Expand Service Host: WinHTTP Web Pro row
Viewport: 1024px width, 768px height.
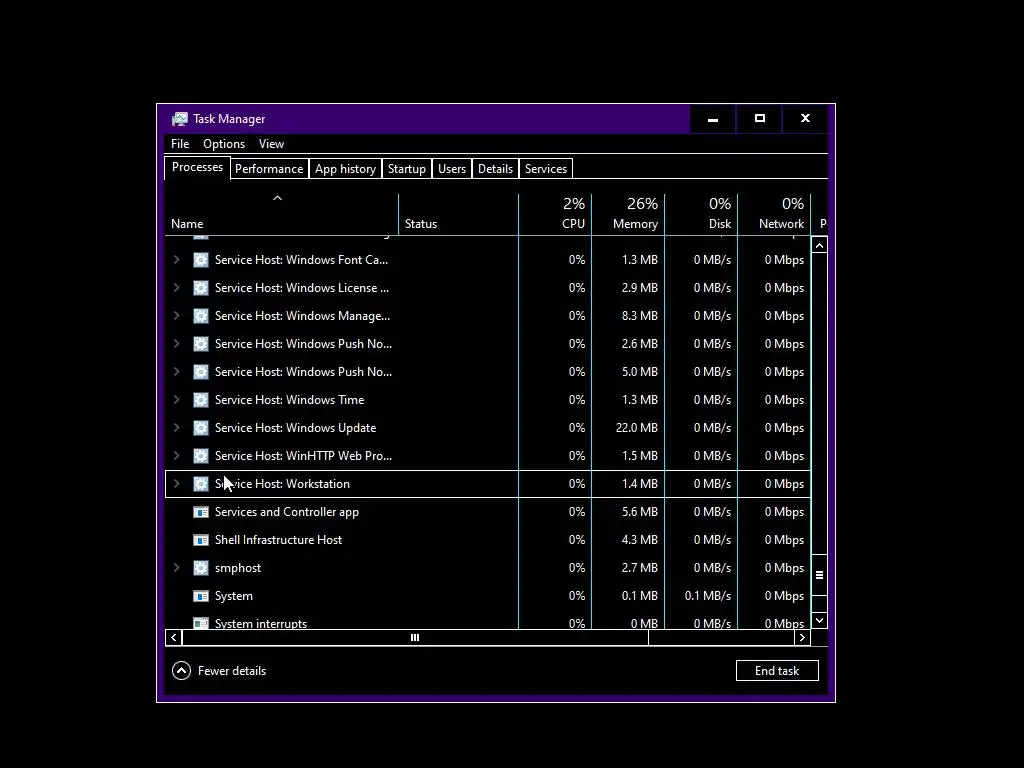point(176,456)
